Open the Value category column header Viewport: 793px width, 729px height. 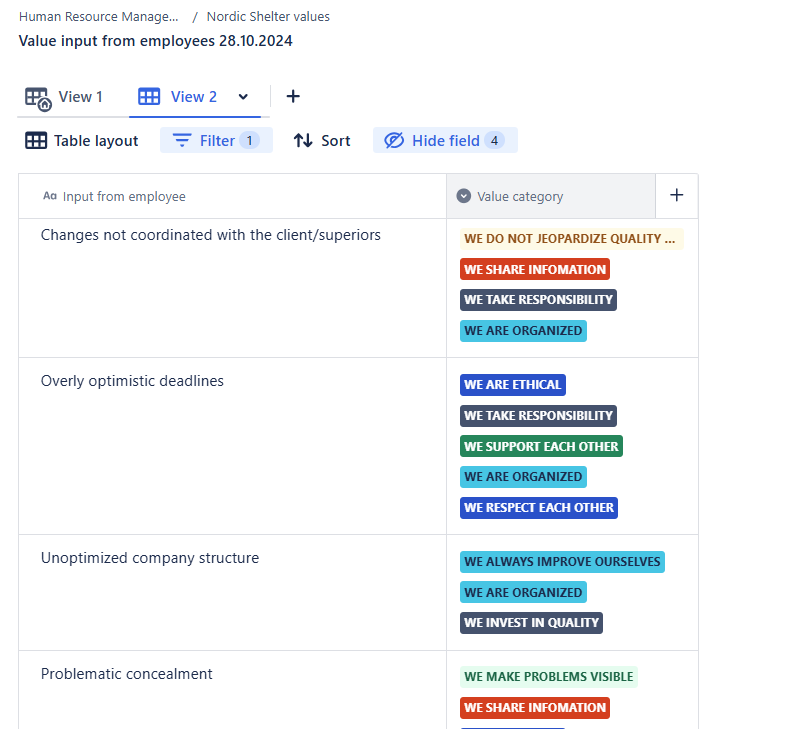[551, 196]
